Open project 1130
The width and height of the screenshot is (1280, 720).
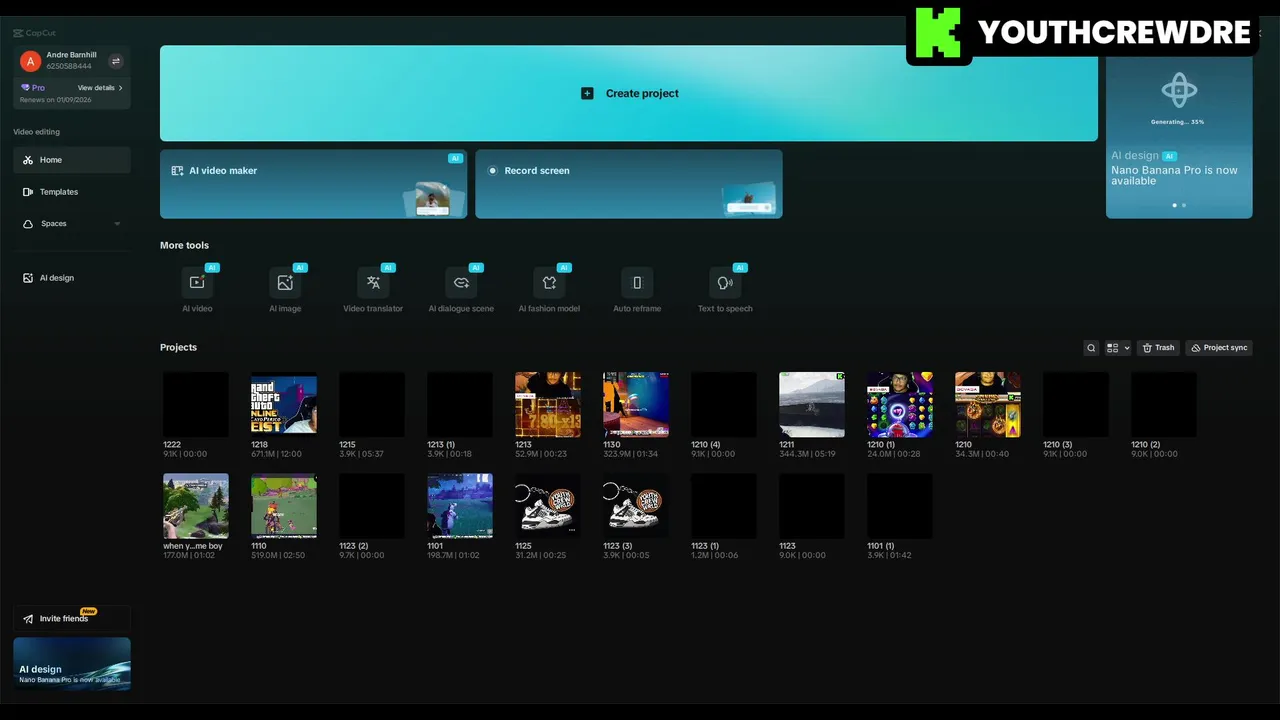tap(635, 404)
